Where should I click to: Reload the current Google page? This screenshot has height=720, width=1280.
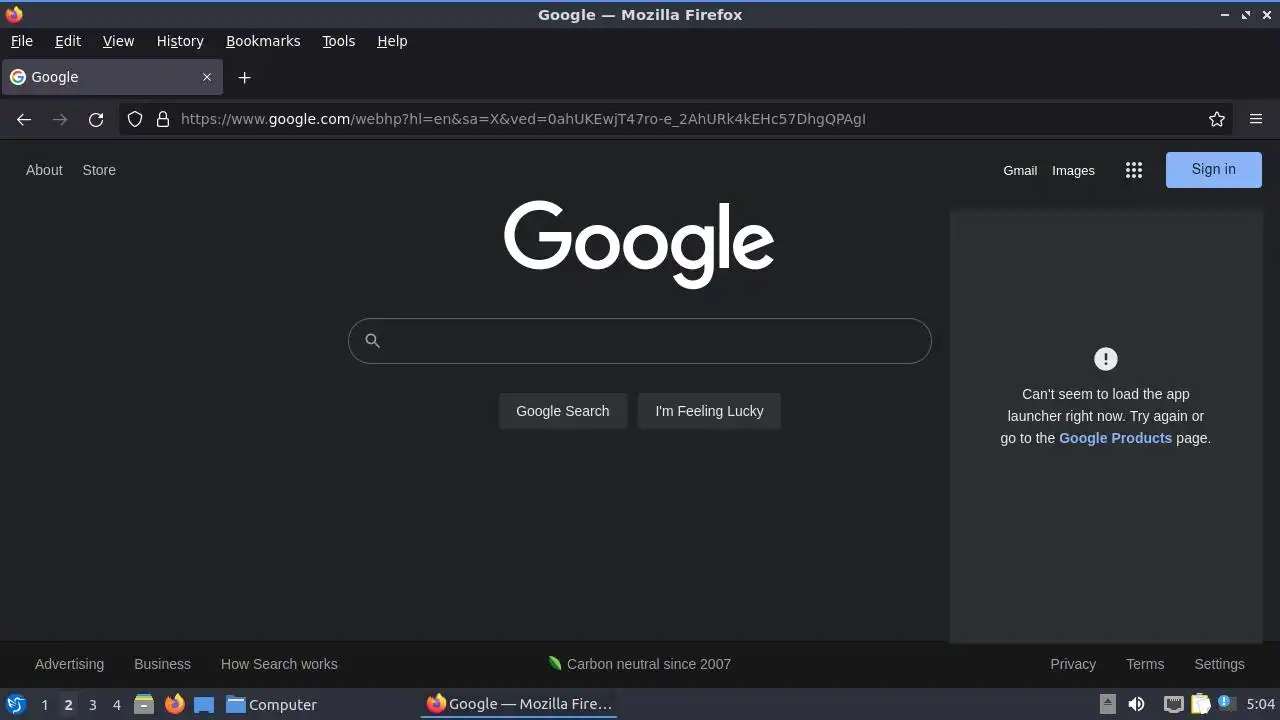pos(96,119)
